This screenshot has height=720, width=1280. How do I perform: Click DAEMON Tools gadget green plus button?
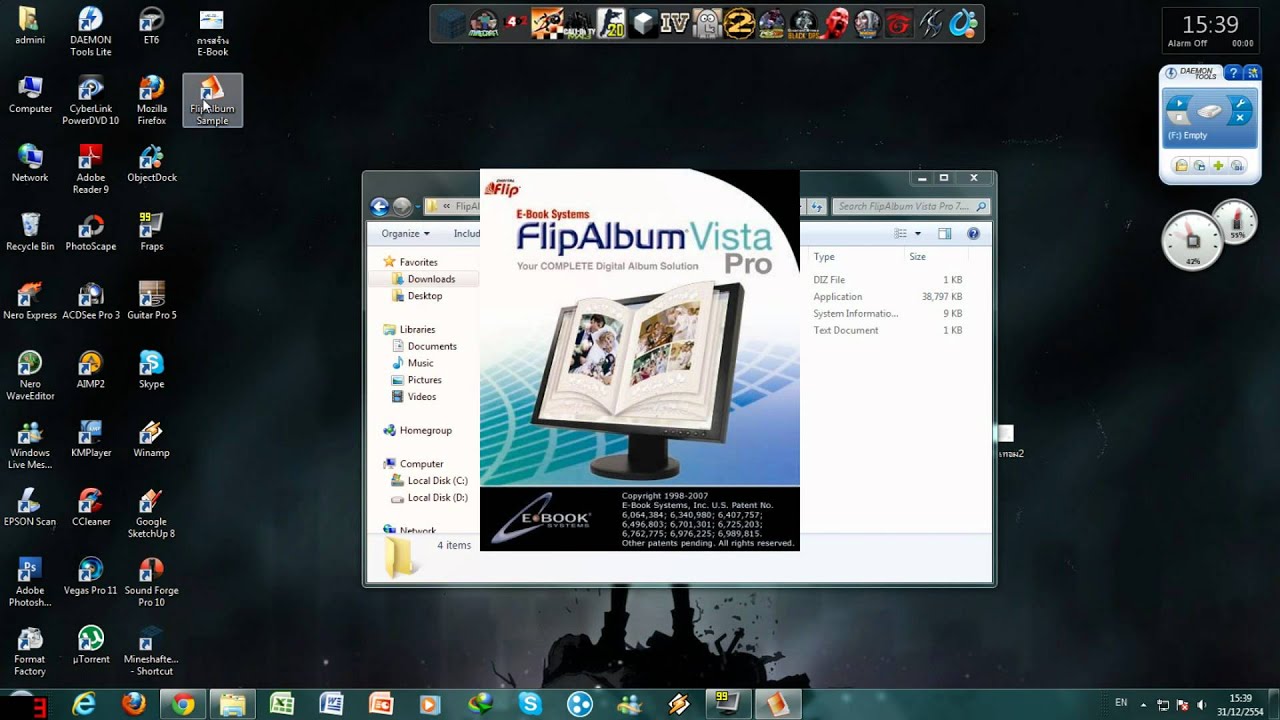[x=1218, y=166]
